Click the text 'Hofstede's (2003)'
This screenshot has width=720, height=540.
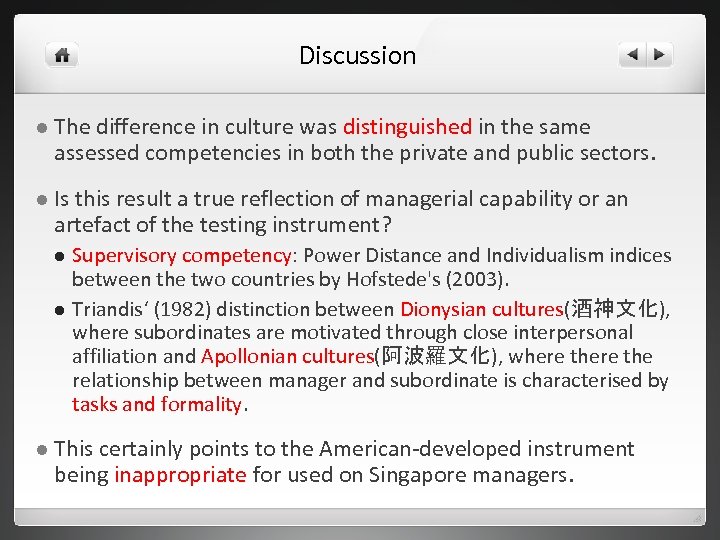425,279
